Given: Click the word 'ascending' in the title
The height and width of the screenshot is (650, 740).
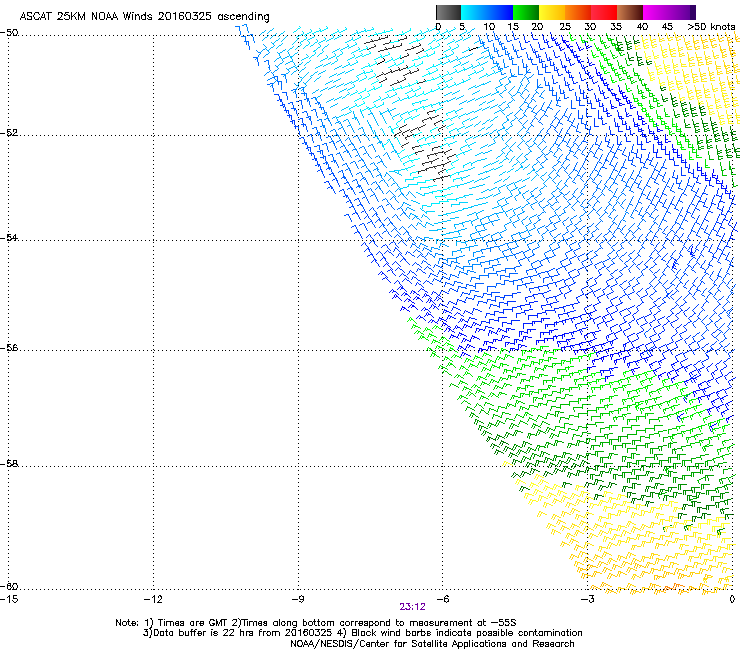Looking at the screenshot, I should (244, 17).
